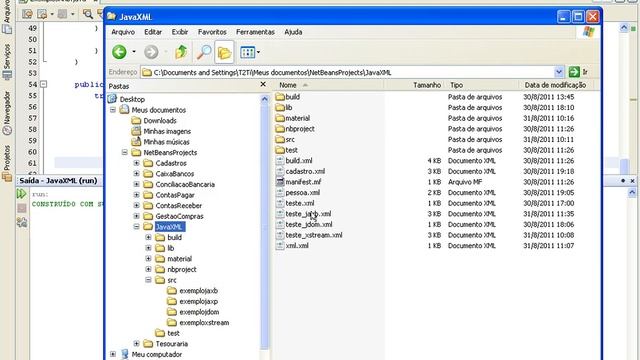Click in the address path field
The width and height of the screenshot is (640, 360).
pyautogui.click(x=347, y=72)
